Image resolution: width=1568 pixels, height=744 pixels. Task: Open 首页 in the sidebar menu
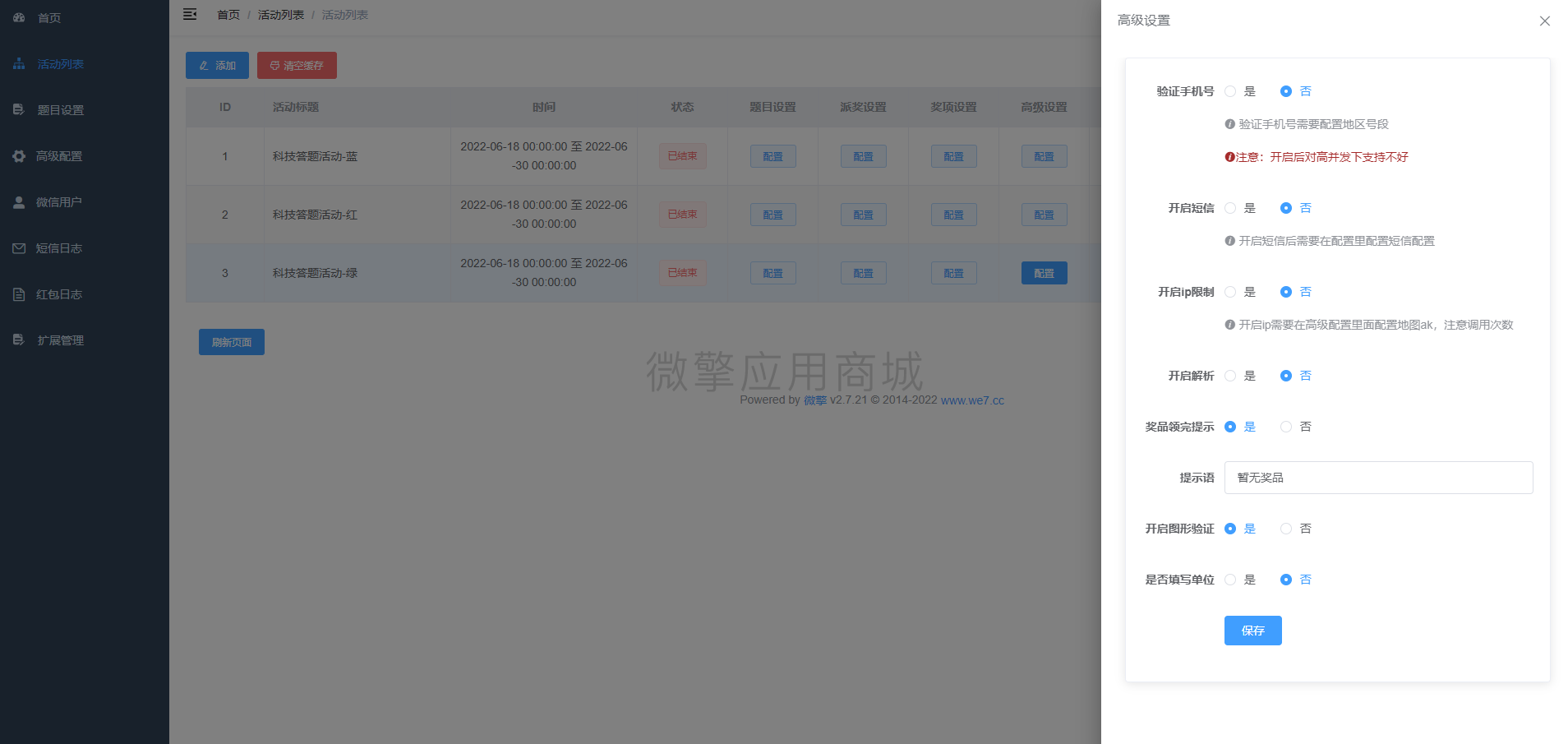tap(85, 17)
